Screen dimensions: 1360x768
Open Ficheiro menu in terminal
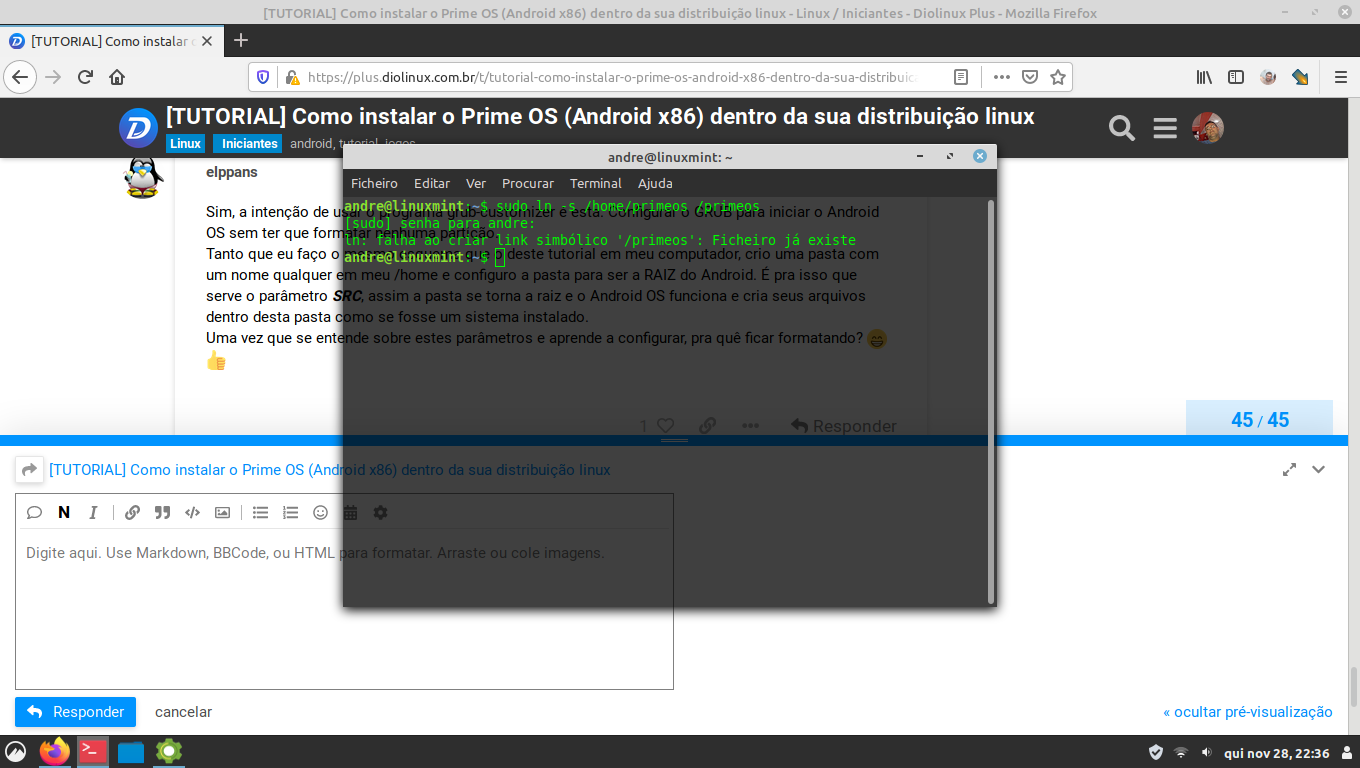[x=374, y=183]
